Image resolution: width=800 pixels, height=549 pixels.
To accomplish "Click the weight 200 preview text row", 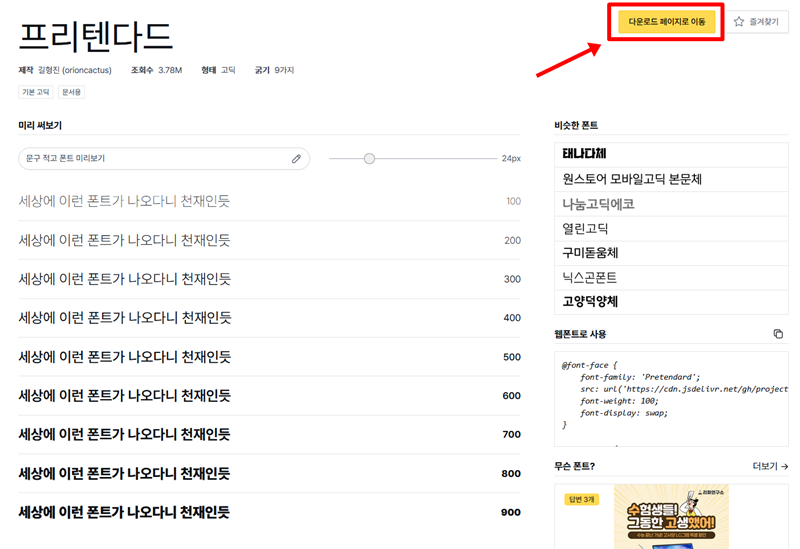I will click(x=269, y=240).
